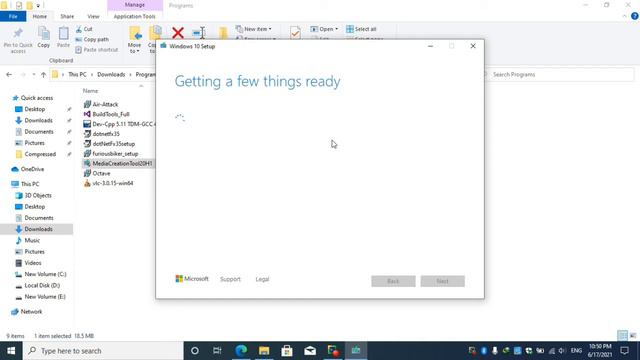Open the recent locations dropdown arrow
This screenshot has width=640, height=360.
point(33,75)
